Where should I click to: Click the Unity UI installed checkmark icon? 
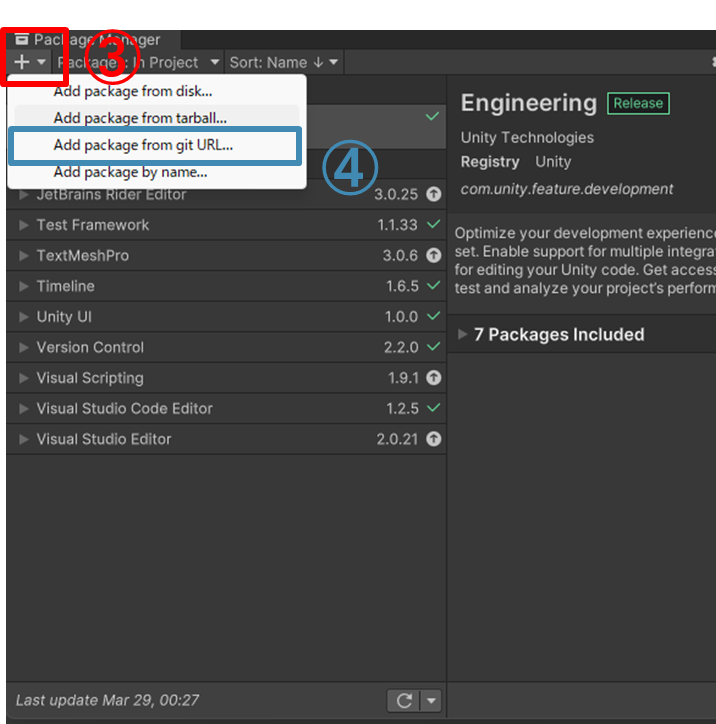click(433, 317)
